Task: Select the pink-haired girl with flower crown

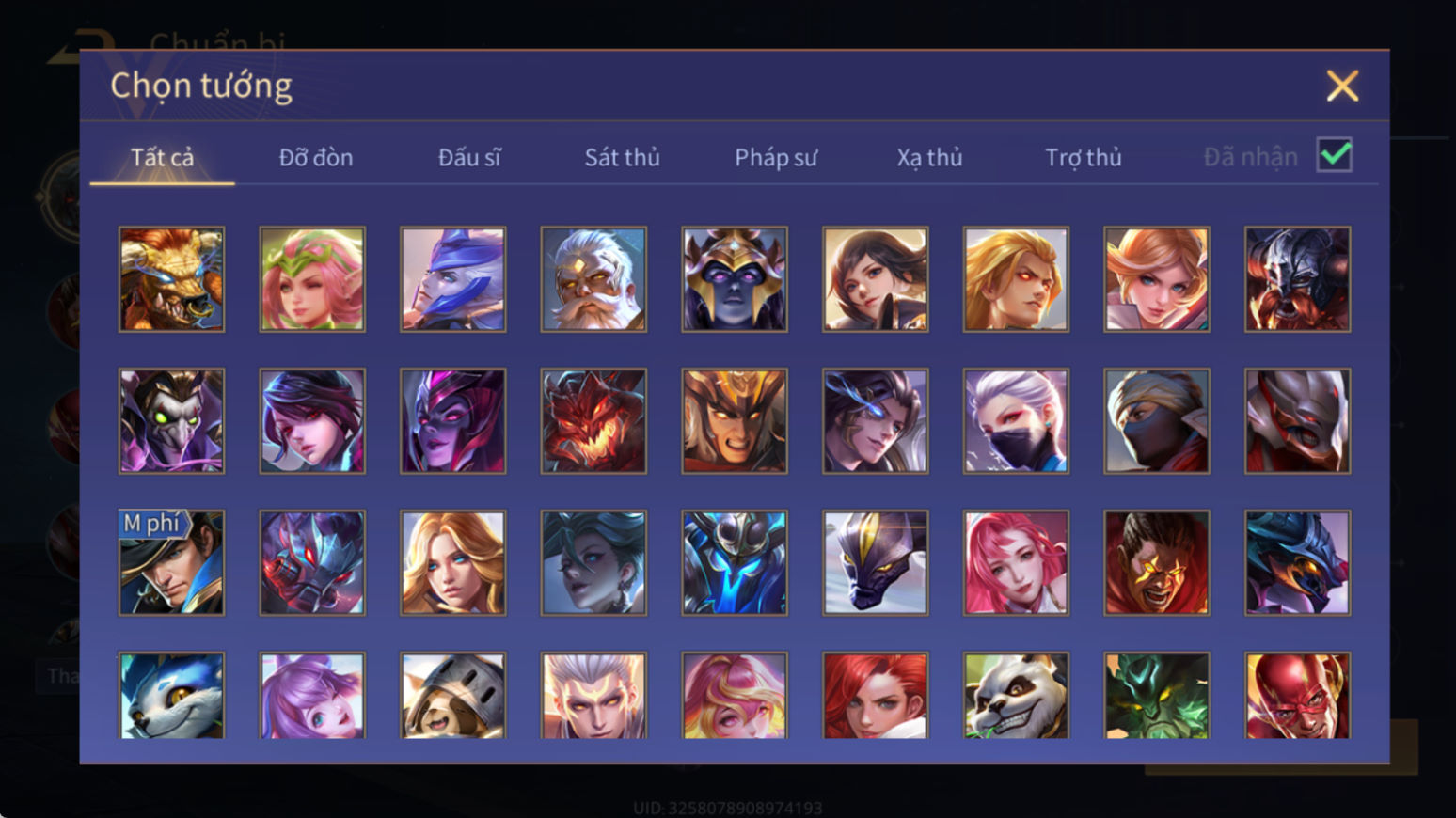Action: [x=312, y=279]
